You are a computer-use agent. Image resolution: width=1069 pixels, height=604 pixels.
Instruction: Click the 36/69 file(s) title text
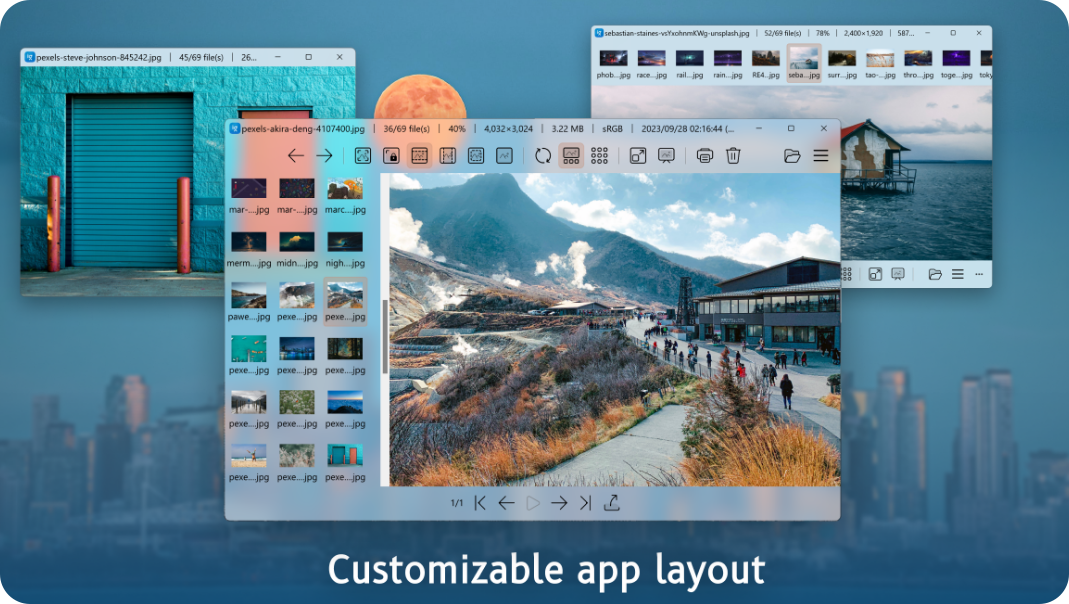[406, 129]
